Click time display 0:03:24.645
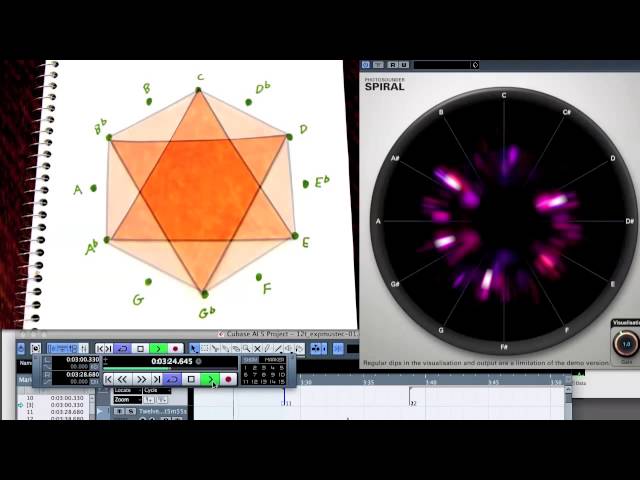 click(x=172, y=361)
